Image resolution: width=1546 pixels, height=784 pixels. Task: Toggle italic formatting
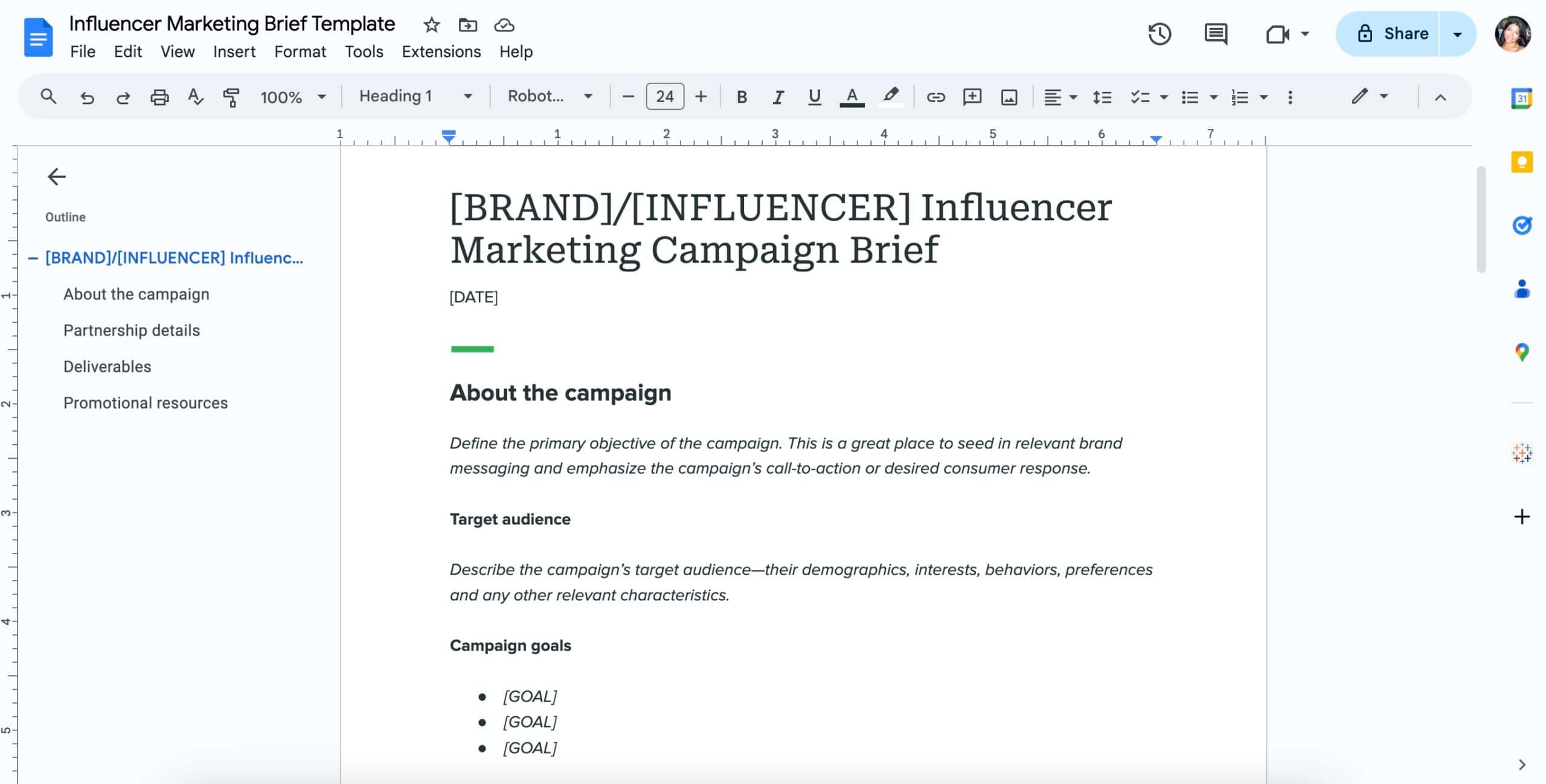[x=778, y=97]
